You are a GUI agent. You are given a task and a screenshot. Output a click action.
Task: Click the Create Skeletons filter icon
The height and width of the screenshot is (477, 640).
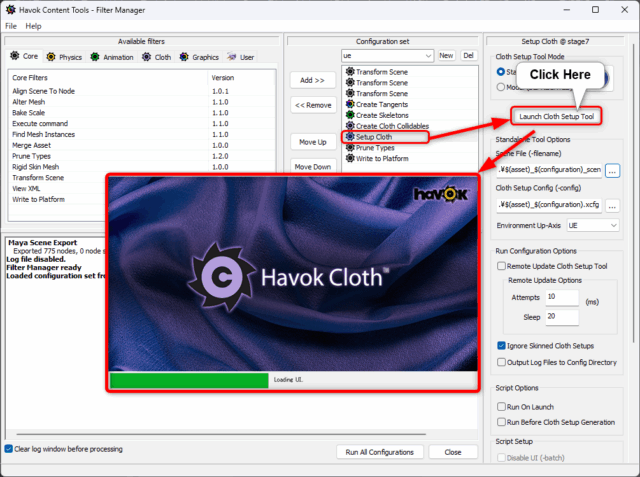coord(349,115)
